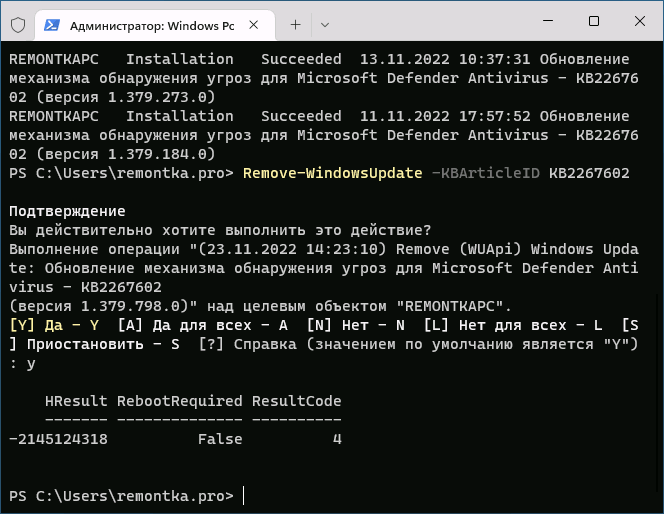Viewport: 664px width, 514px height.
Task: Click the -KBArticleID parameter text
Action: tap(486, 173)
